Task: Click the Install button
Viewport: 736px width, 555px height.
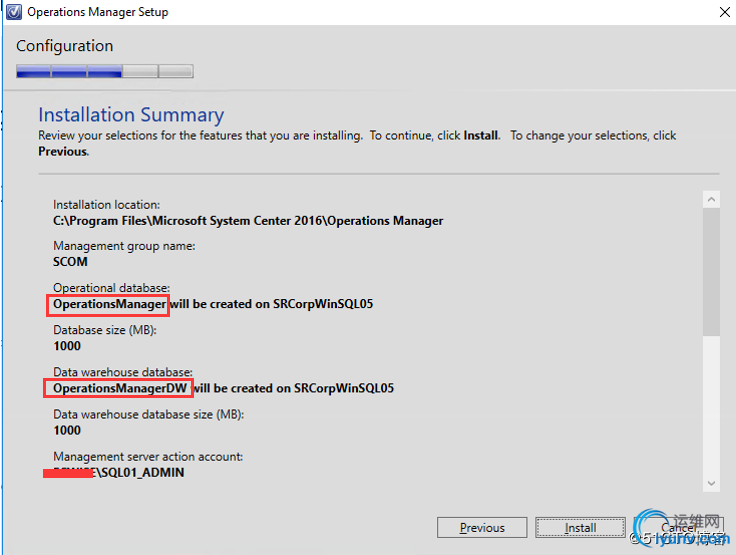Action: [x=580, y=528]
